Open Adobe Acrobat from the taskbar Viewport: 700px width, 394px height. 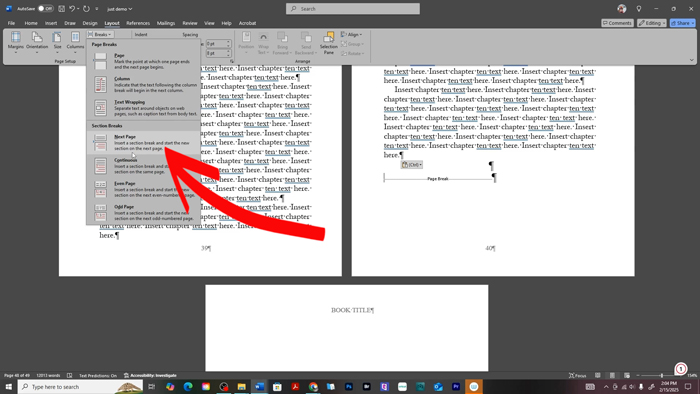coord(295,386)
